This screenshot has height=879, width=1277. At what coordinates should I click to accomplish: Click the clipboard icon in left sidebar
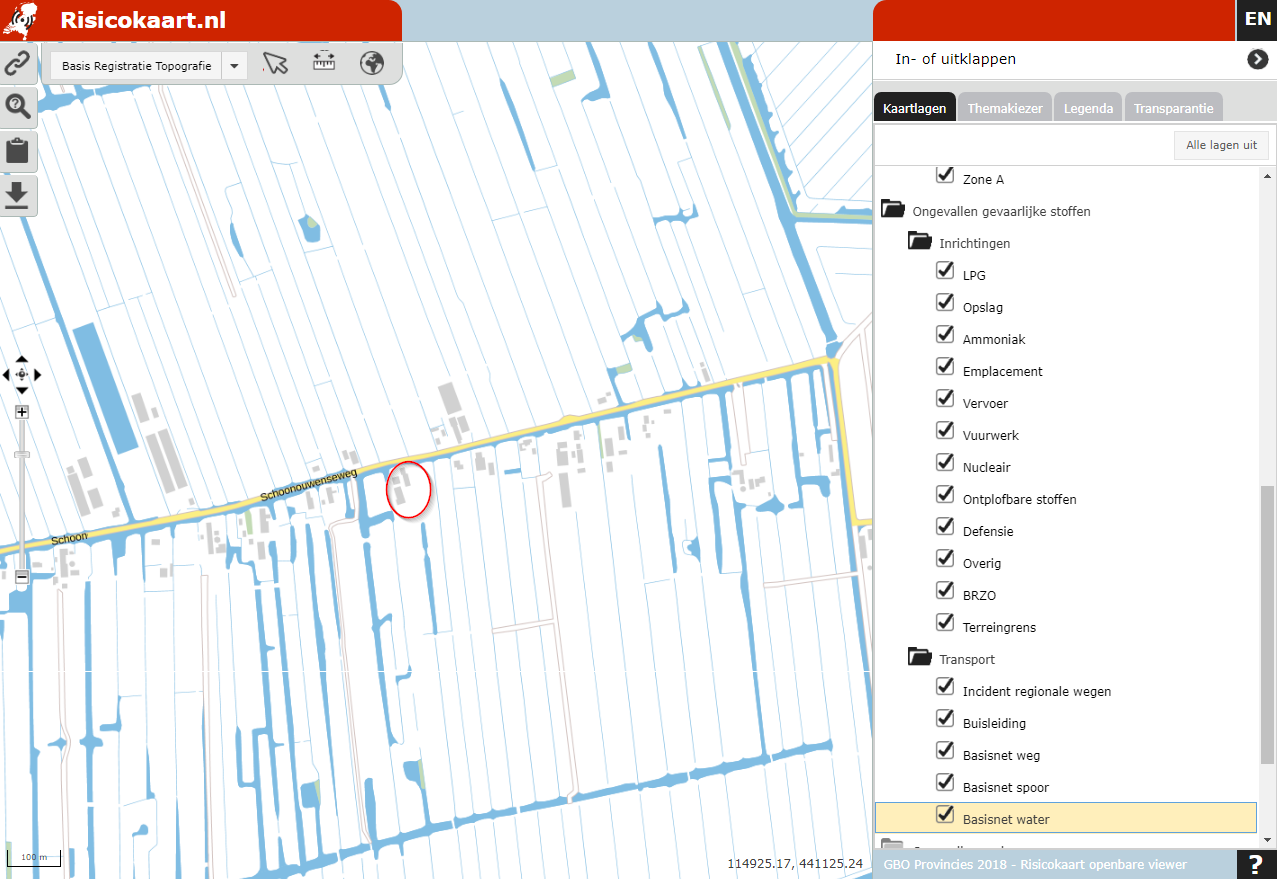(18, 151)
